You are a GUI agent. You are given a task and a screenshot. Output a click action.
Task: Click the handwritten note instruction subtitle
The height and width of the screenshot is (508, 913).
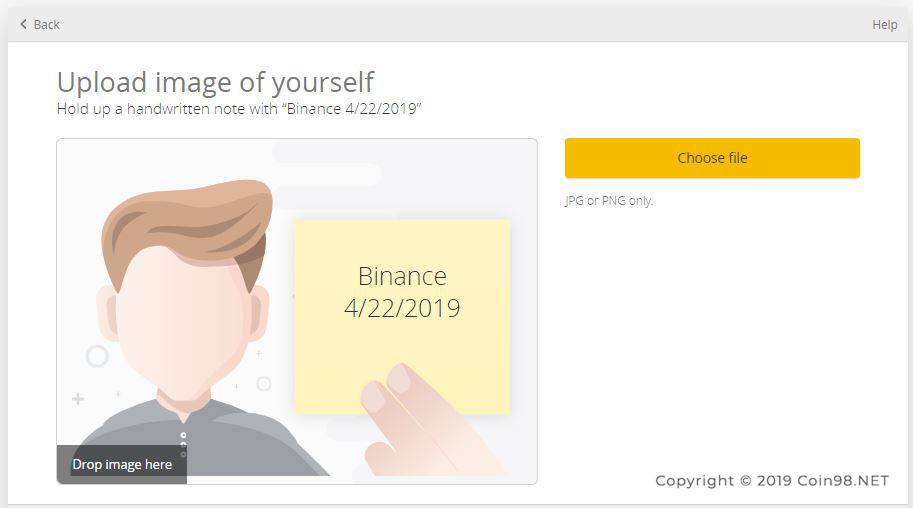click(x=239, y=109)
